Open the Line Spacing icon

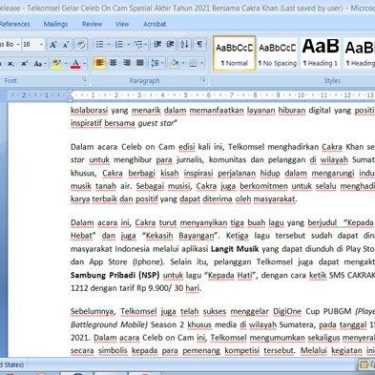[x=155, y=63]
